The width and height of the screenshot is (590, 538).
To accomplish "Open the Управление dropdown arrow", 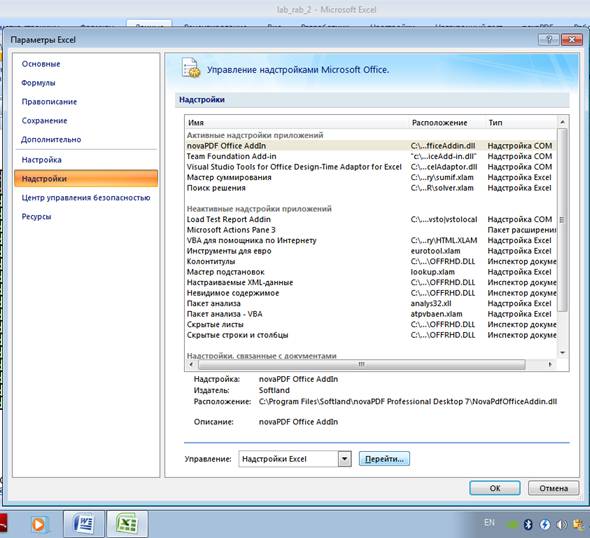I will coord(344,459).
